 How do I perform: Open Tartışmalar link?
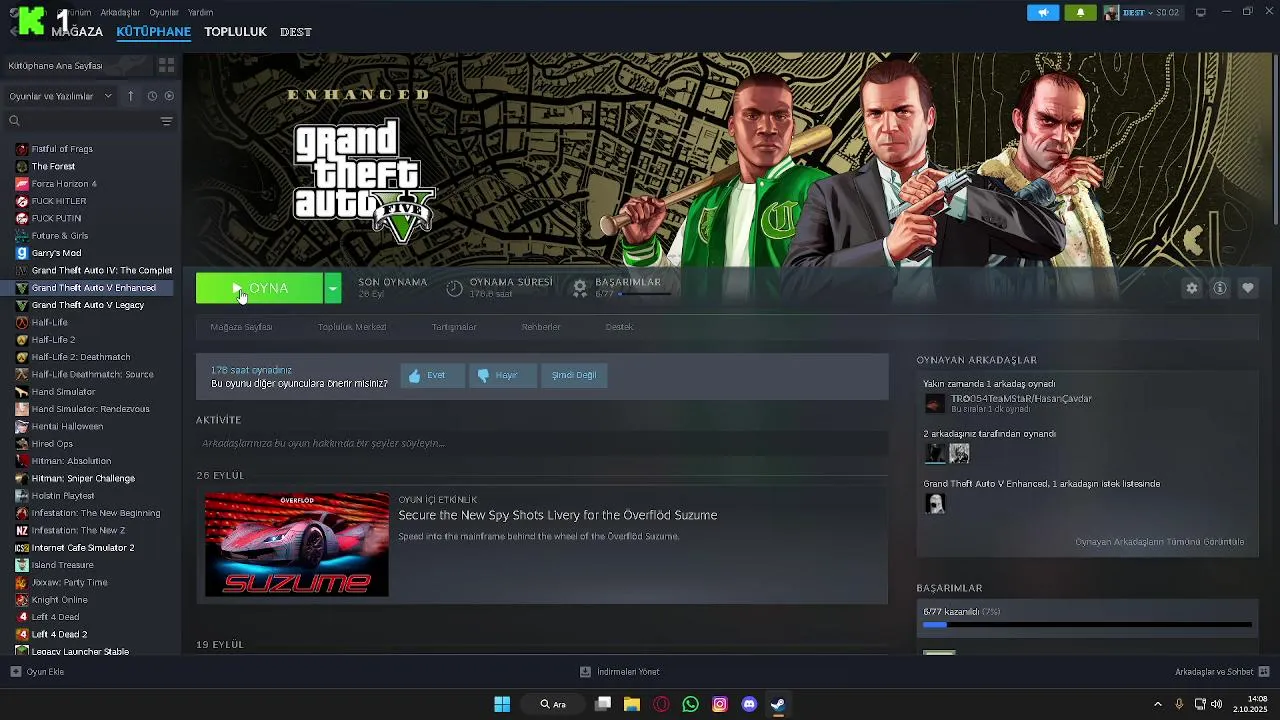point(454,327)
